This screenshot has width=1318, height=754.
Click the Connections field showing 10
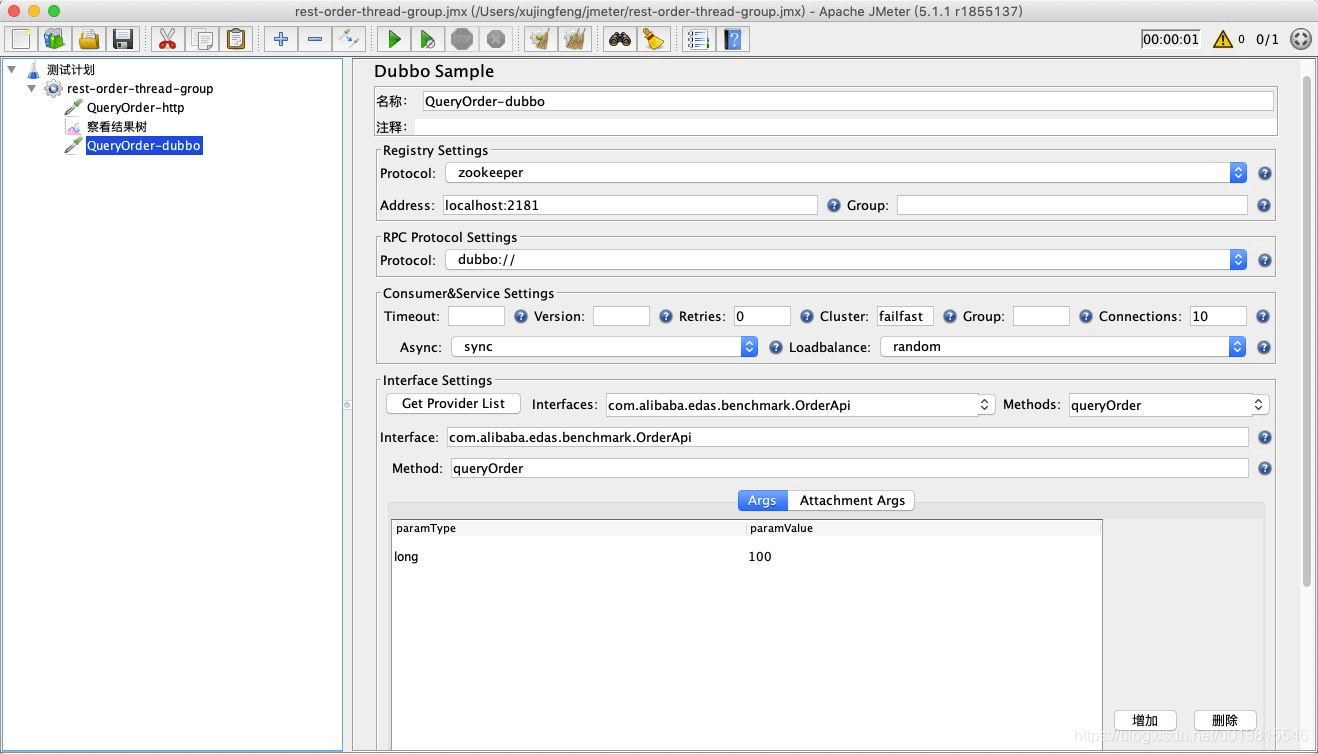[1218, 316]
